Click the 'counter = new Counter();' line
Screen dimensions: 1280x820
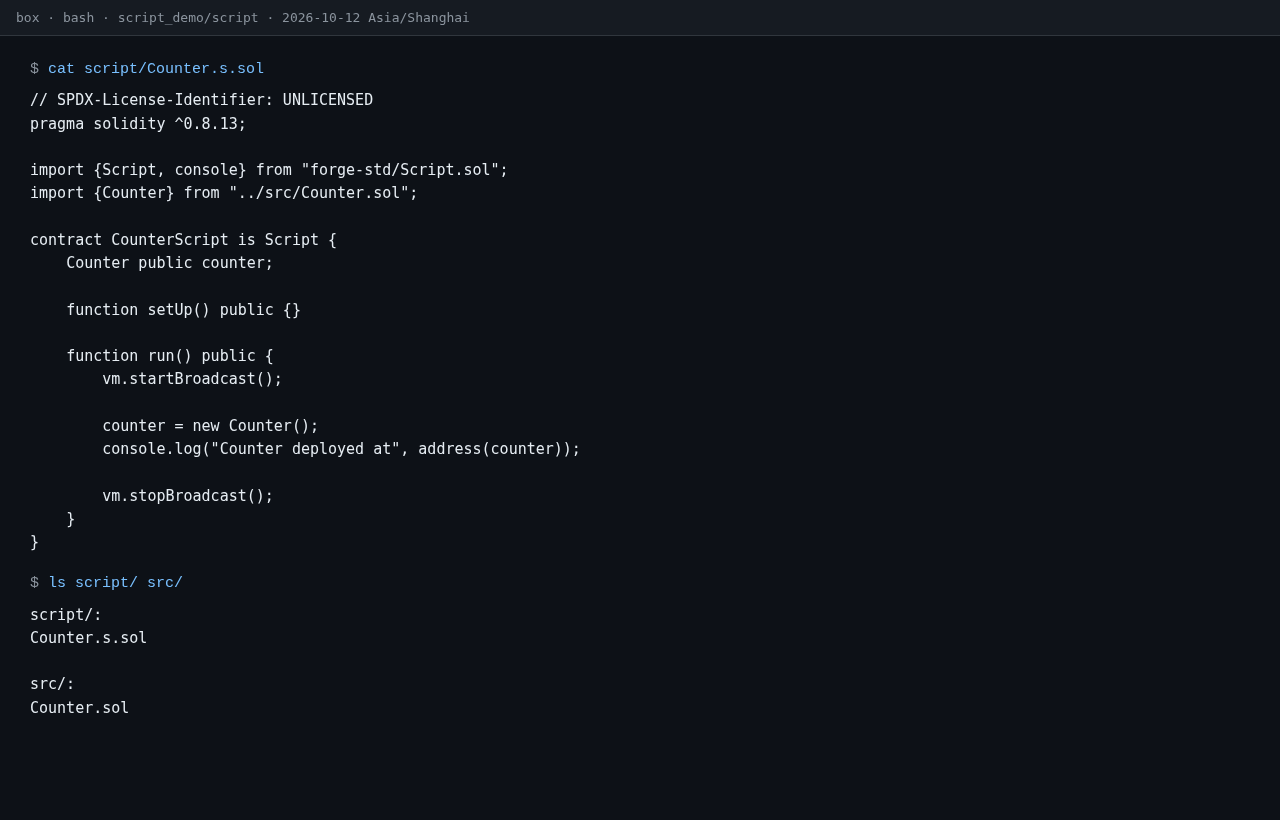[210, 426]
